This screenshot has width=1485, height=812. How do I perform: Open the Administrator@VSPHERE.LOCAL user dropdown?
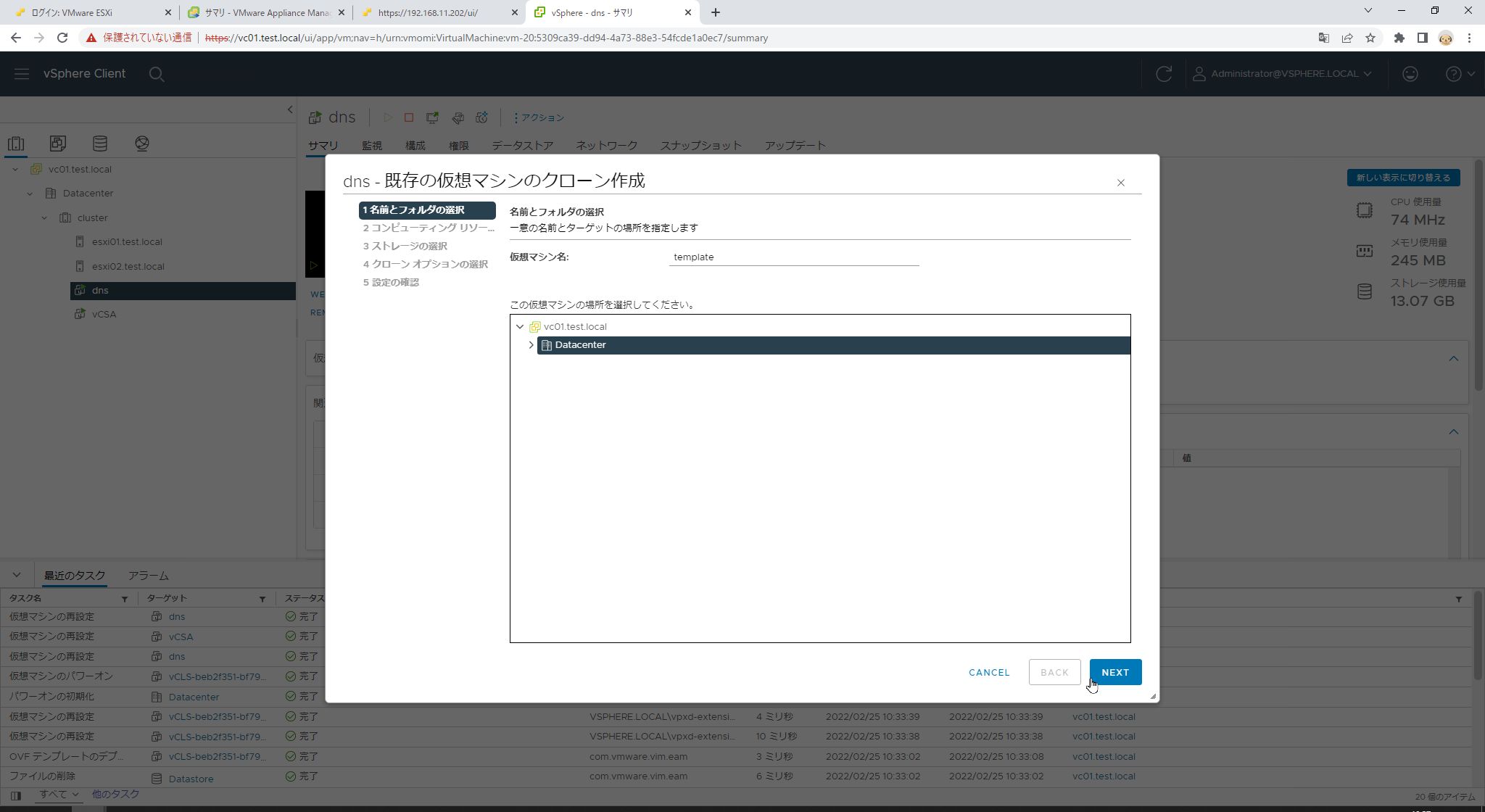coord(1282,74)
